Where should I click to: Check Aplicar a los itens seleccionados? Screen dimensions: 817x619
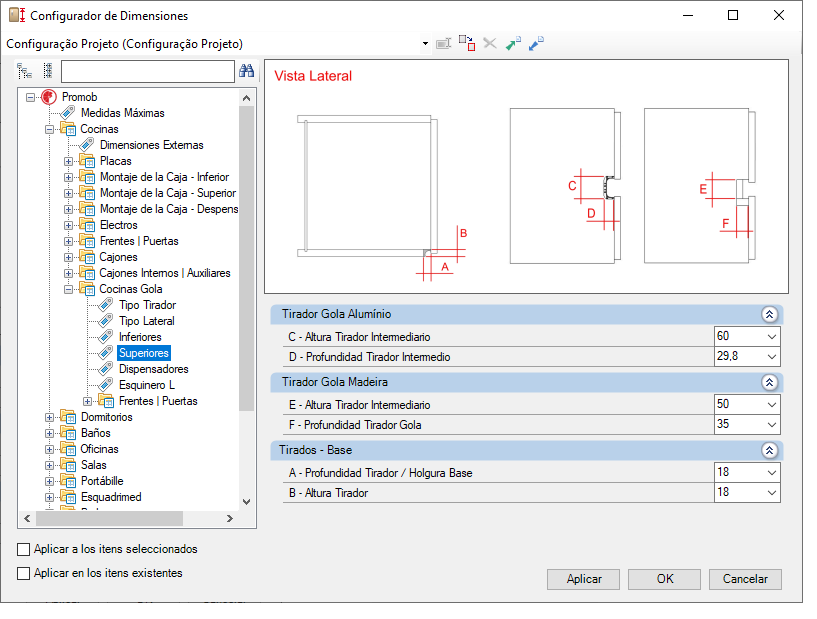23,549
